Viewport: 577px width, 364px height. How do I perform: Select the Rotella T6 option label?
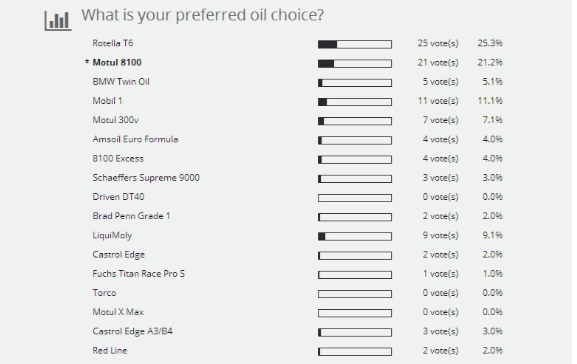point(113,43)
